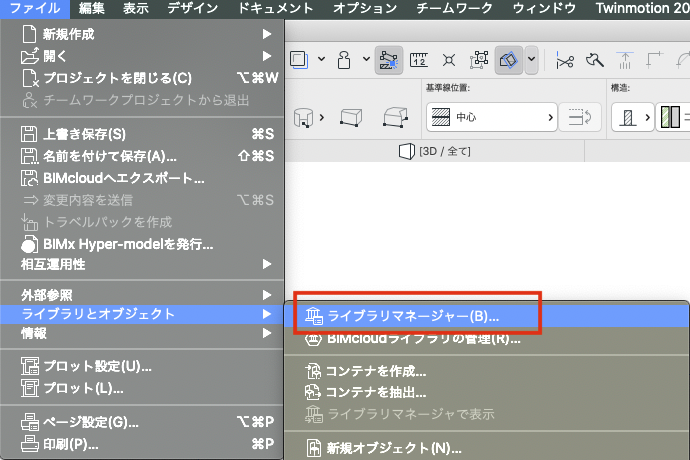
Task: Click the new document icon beside 新規作成
Action: point(29,34)
